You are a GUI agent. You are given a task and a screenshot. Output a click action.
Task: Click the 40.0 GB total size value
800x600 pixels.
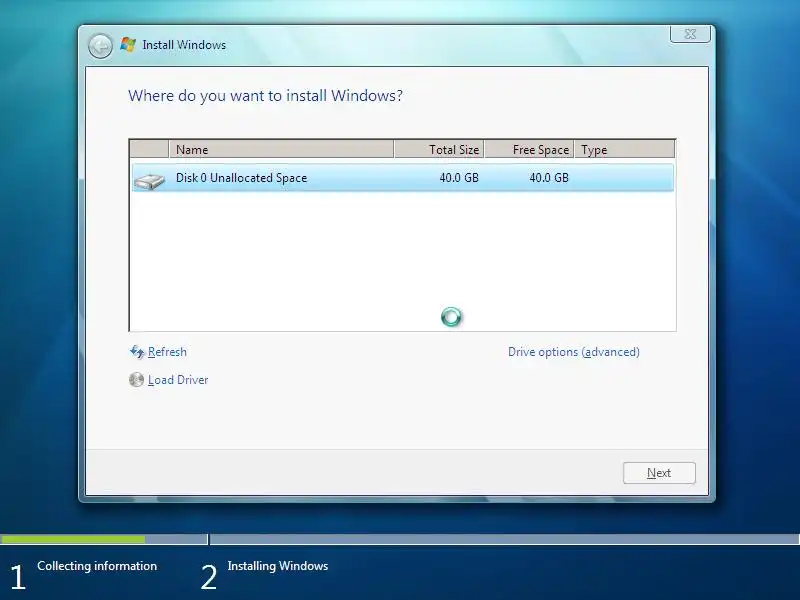click(459, 178)
